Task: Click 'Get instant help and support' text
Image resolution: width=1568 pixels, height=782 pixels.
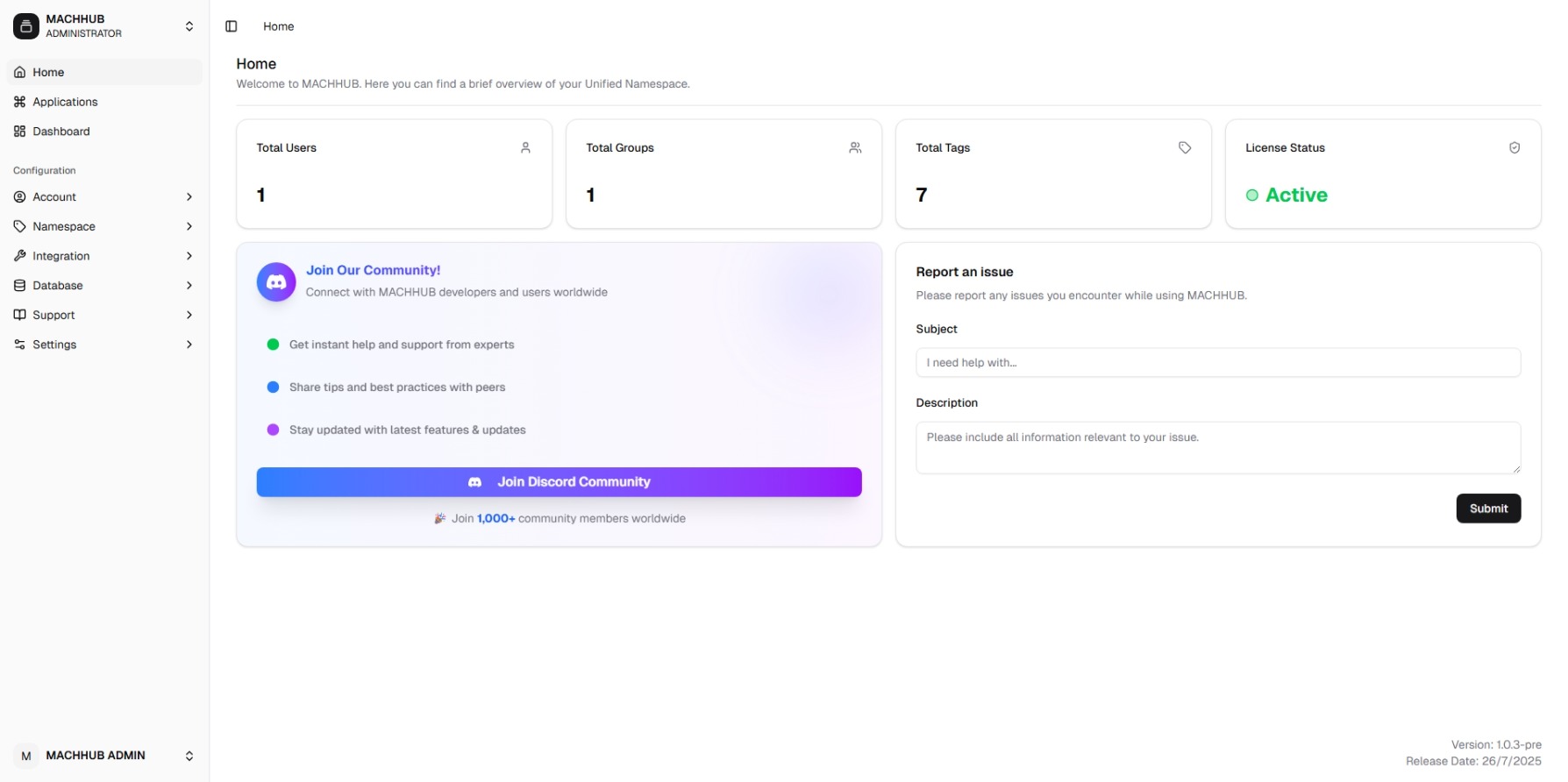Action: click(x=402, y=345)
